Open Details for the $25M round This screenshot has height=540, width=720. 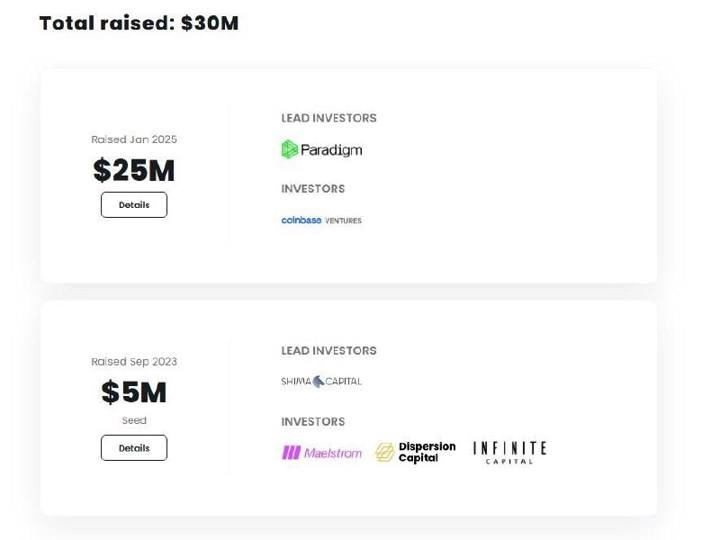pyautogui.click(x=134, y=205)
